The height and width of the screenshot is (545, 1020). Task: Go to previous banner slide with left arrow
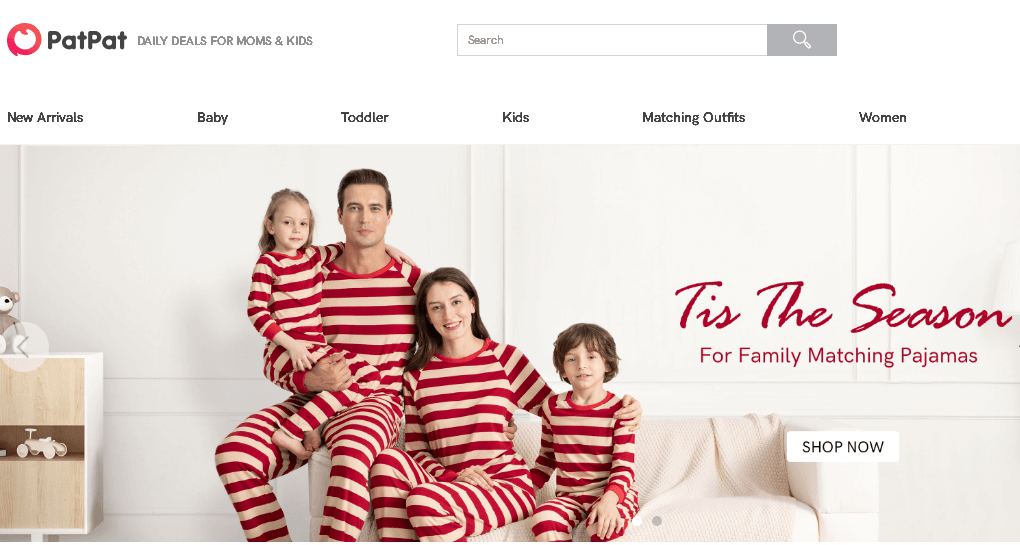[x=23, y=345]
